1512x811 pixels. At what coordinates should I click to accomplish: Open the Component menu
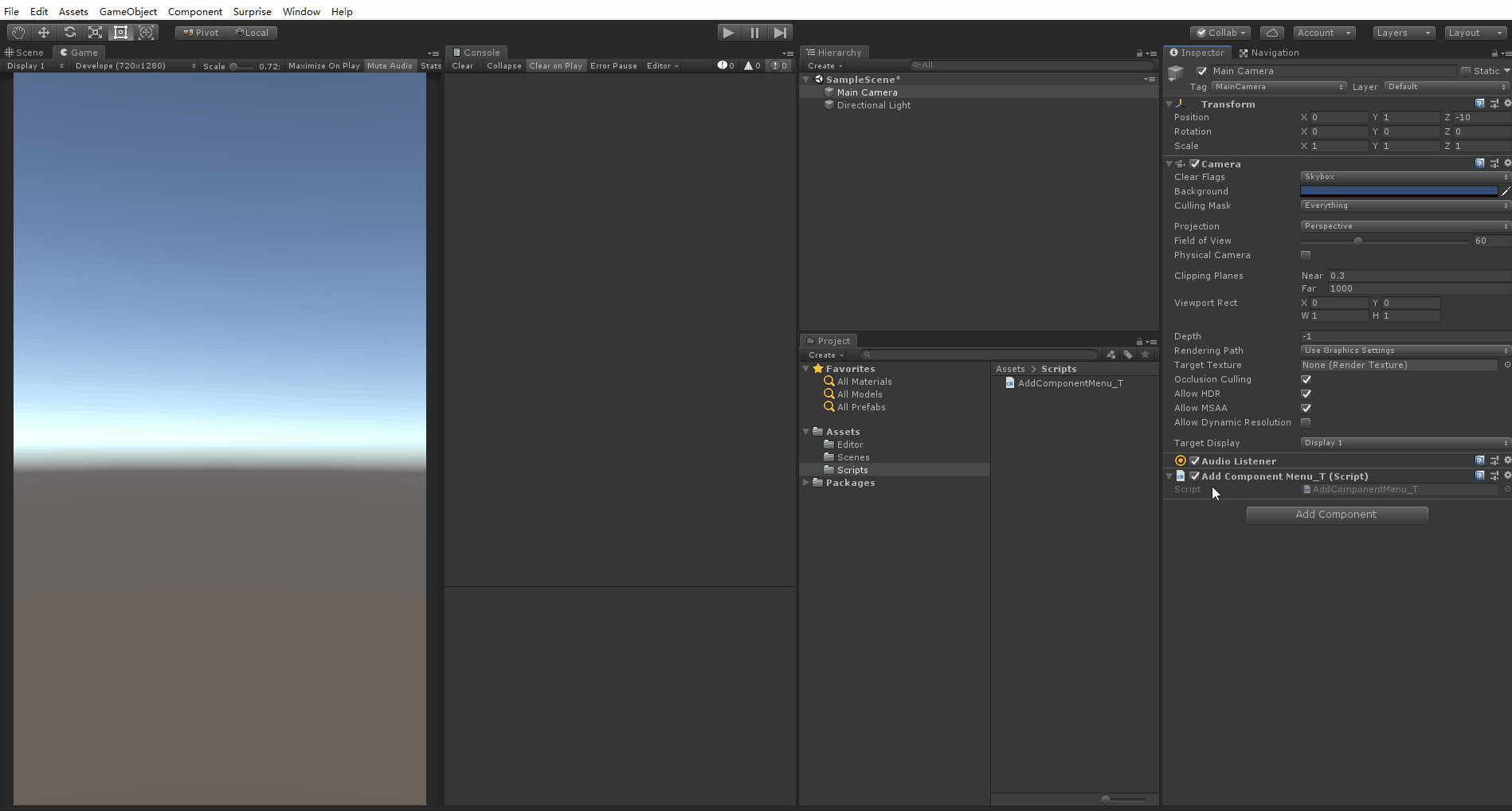pyautogui.click(x=195, y=11)
